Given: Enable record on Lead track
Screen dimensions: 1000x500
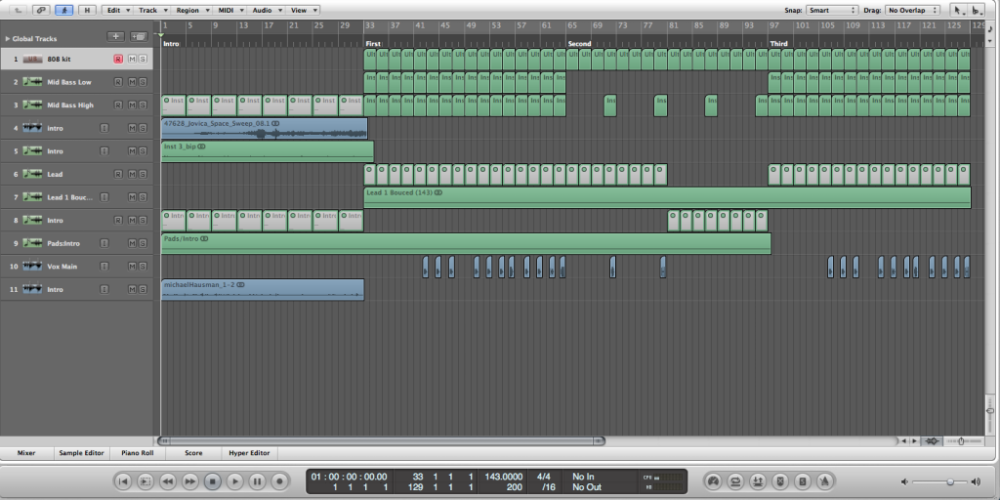Looking at the screenshot, I should coord(118,174).
